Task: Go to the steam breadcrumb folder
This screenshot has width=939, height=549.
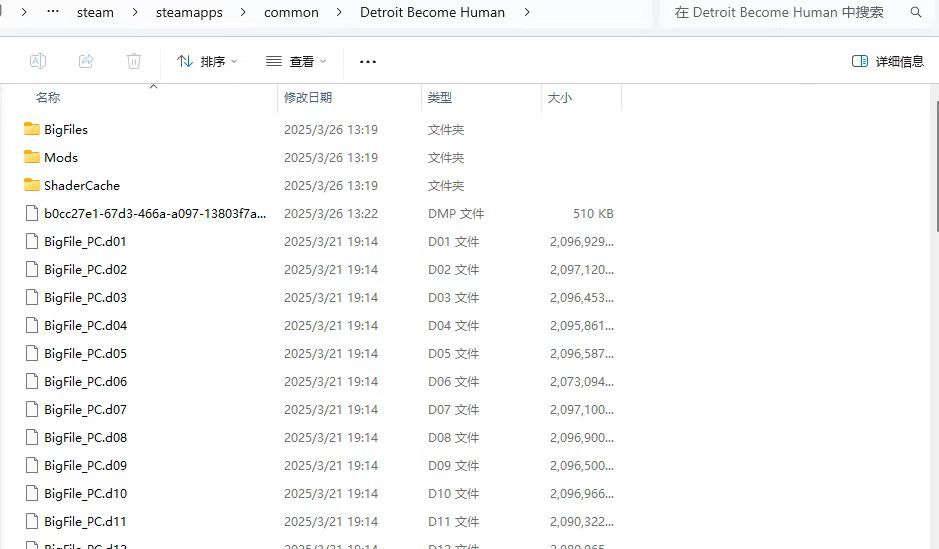Action: 95,13
